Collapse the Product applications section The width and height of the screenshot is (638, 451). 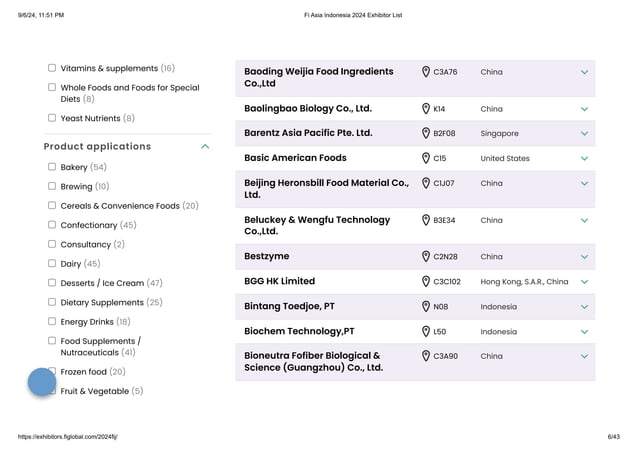[205, 147]
